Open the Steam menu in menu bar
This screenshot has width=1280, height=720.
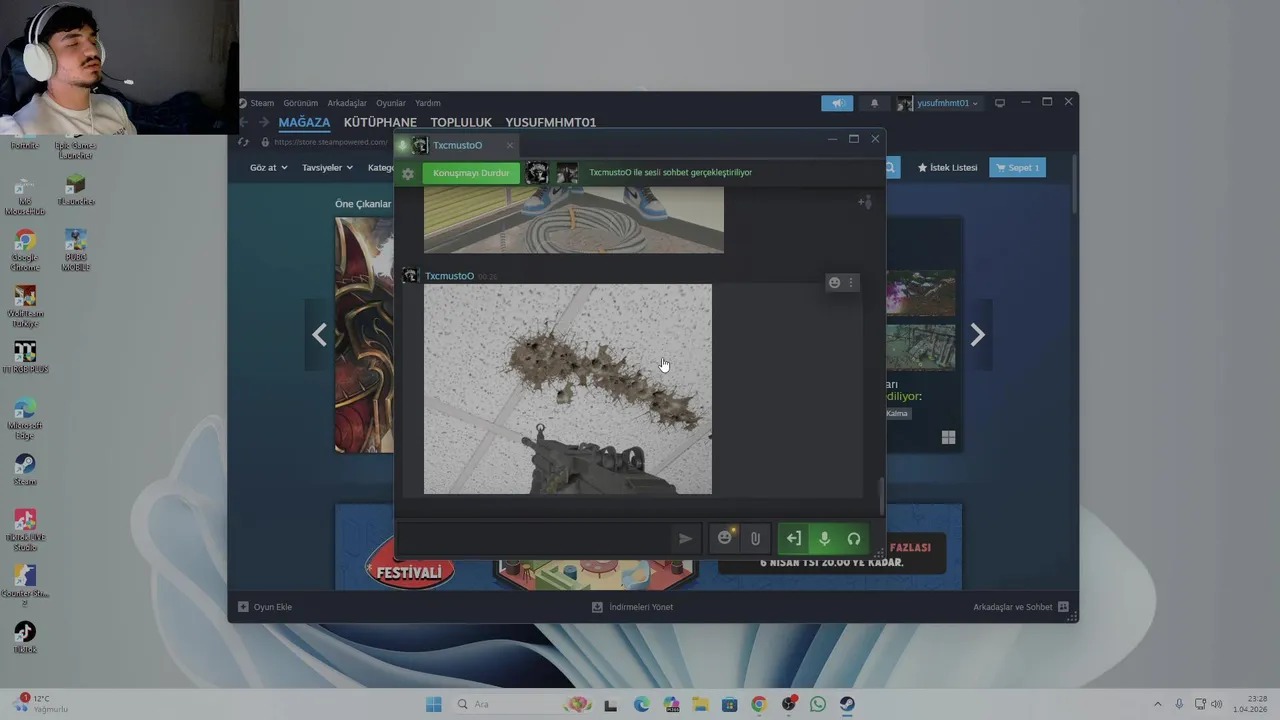262,103
